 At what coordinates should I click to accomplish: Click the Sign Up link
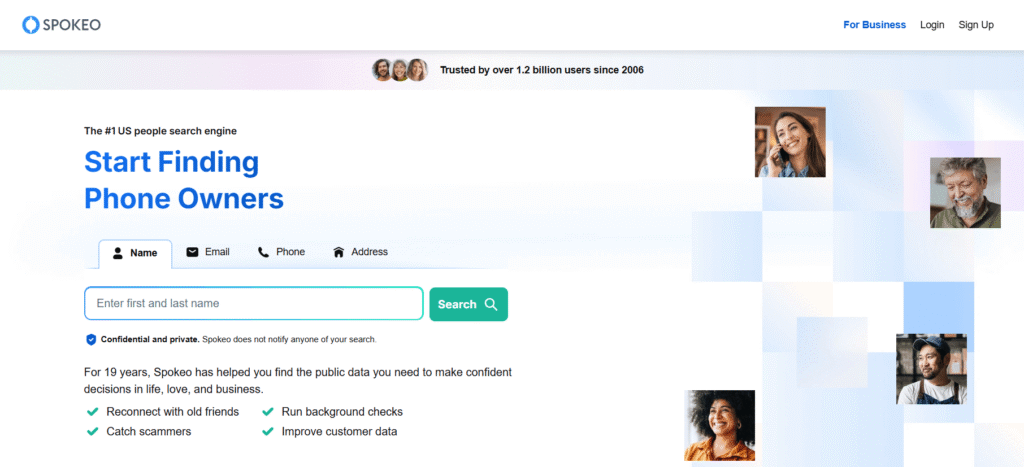pos(976,25)
